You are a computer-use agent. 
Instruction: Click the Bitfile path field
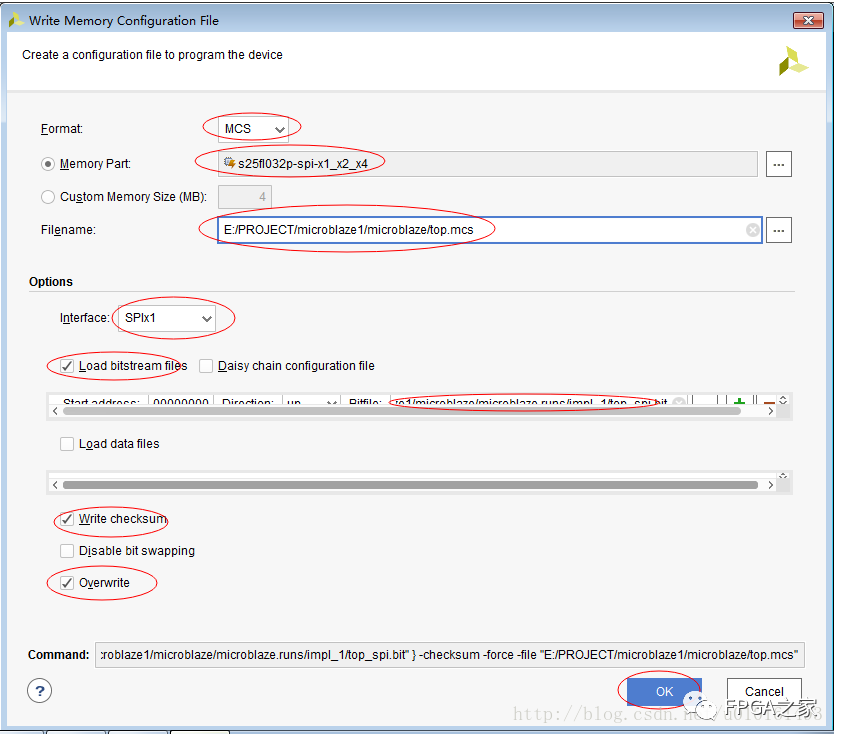click(x=538, y=401)
